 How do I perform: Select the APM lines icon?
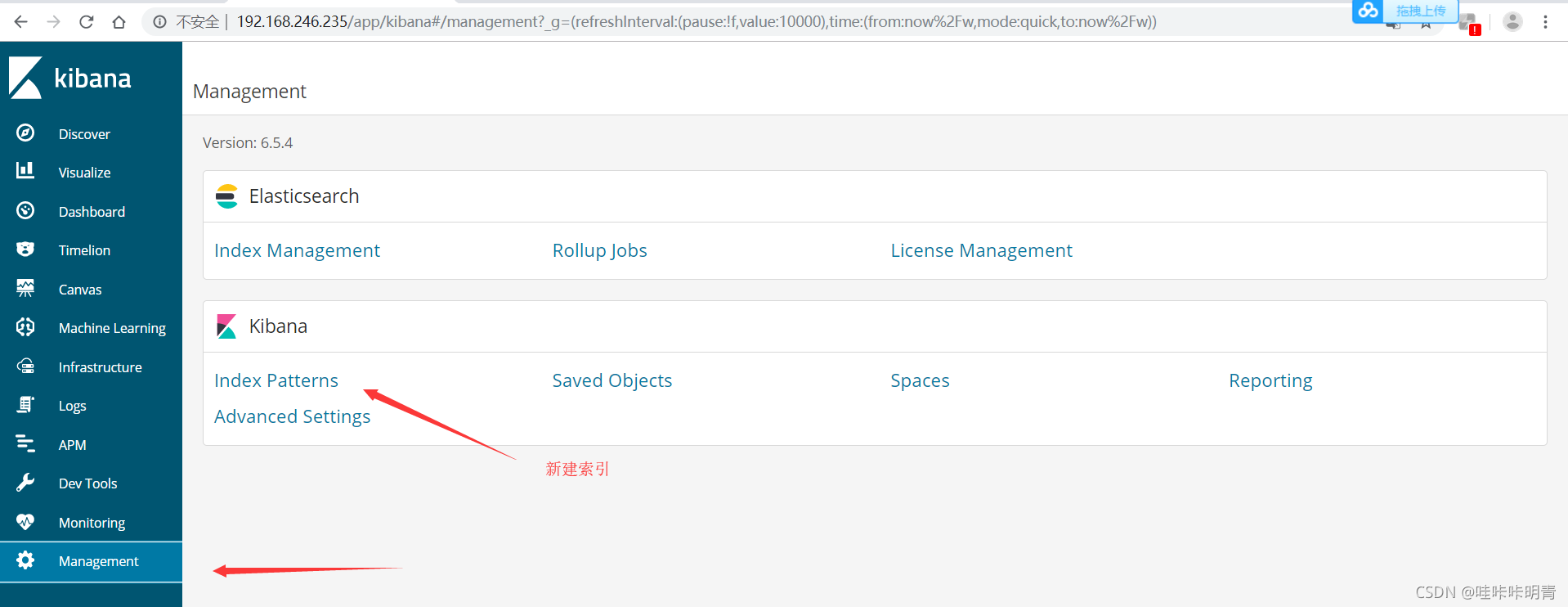pyautogui.click(x=25, y=443)
